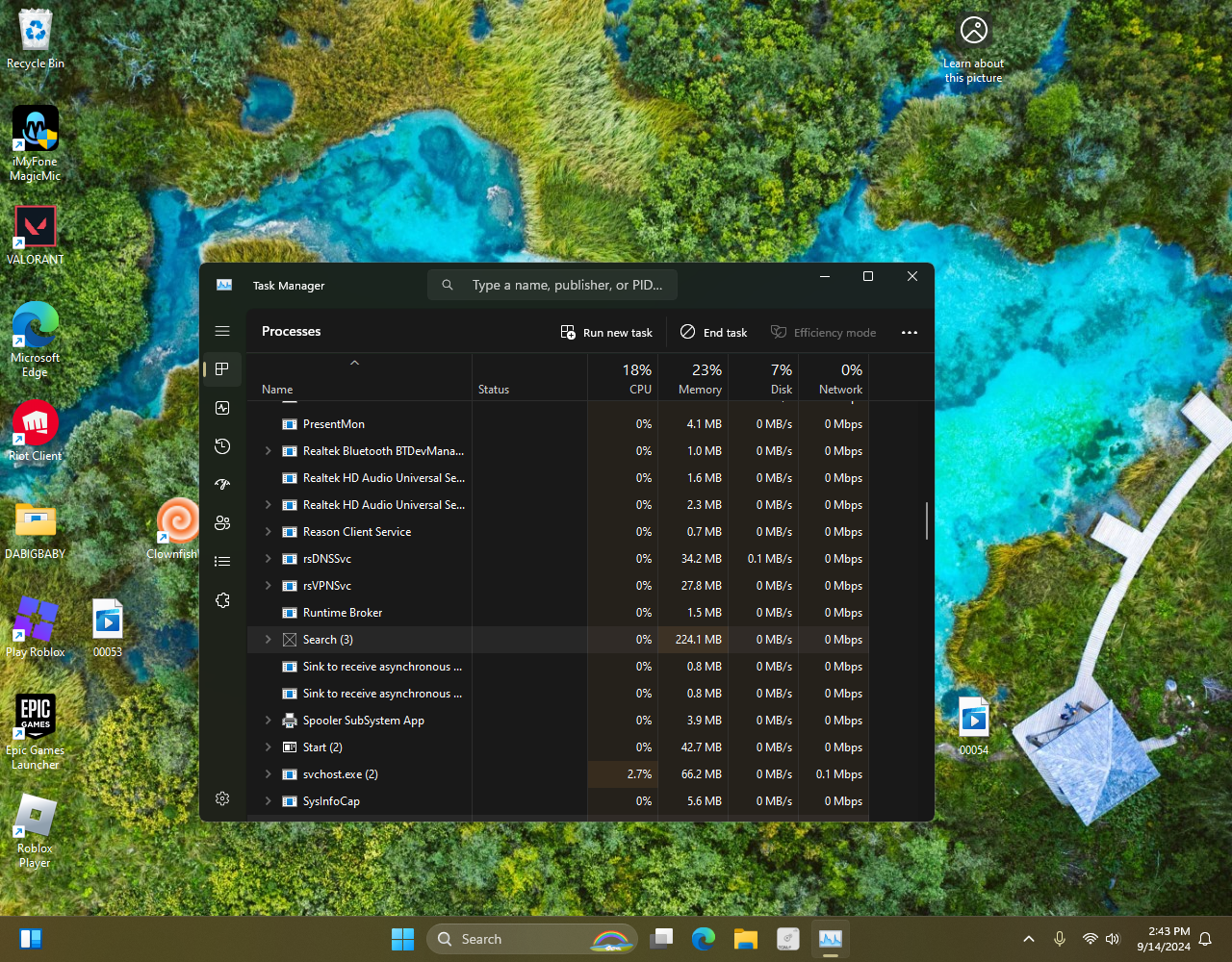This screenshot has height=962, width=1232.
Task: Click the Task Manager search box
Action: click(552, 285)
